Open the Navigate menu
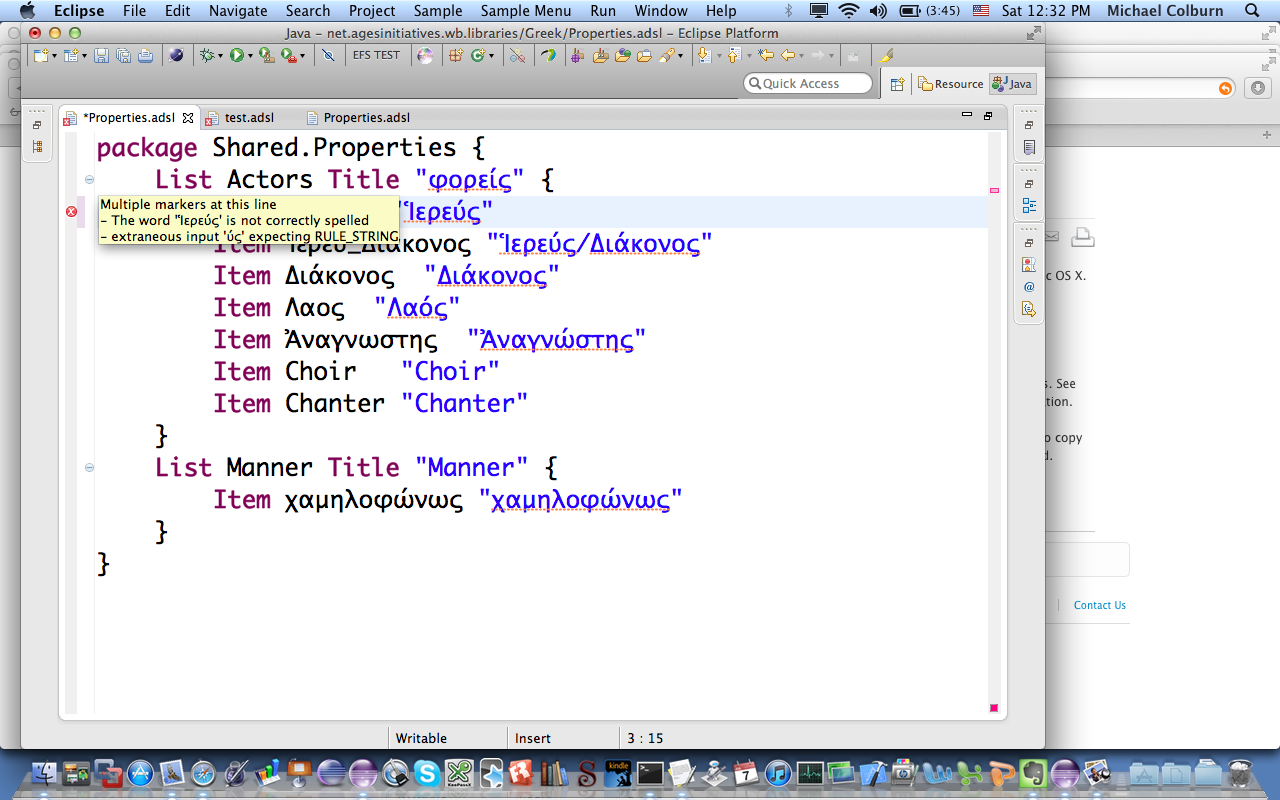Screen dimensions: 1280x800 [x=238, y=11]
